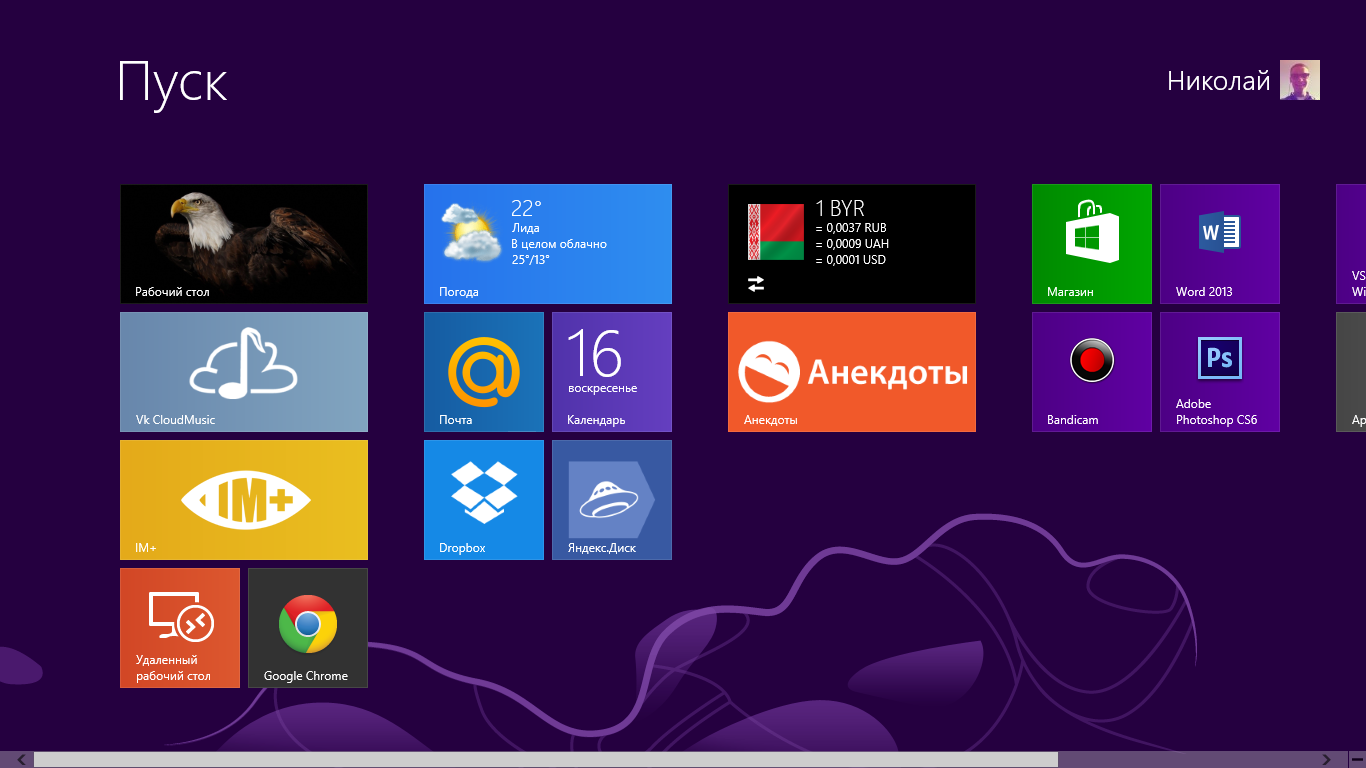Launch the Dropbox tile
The height and width of the screenshot is (768, 1366).
[484, 500]
